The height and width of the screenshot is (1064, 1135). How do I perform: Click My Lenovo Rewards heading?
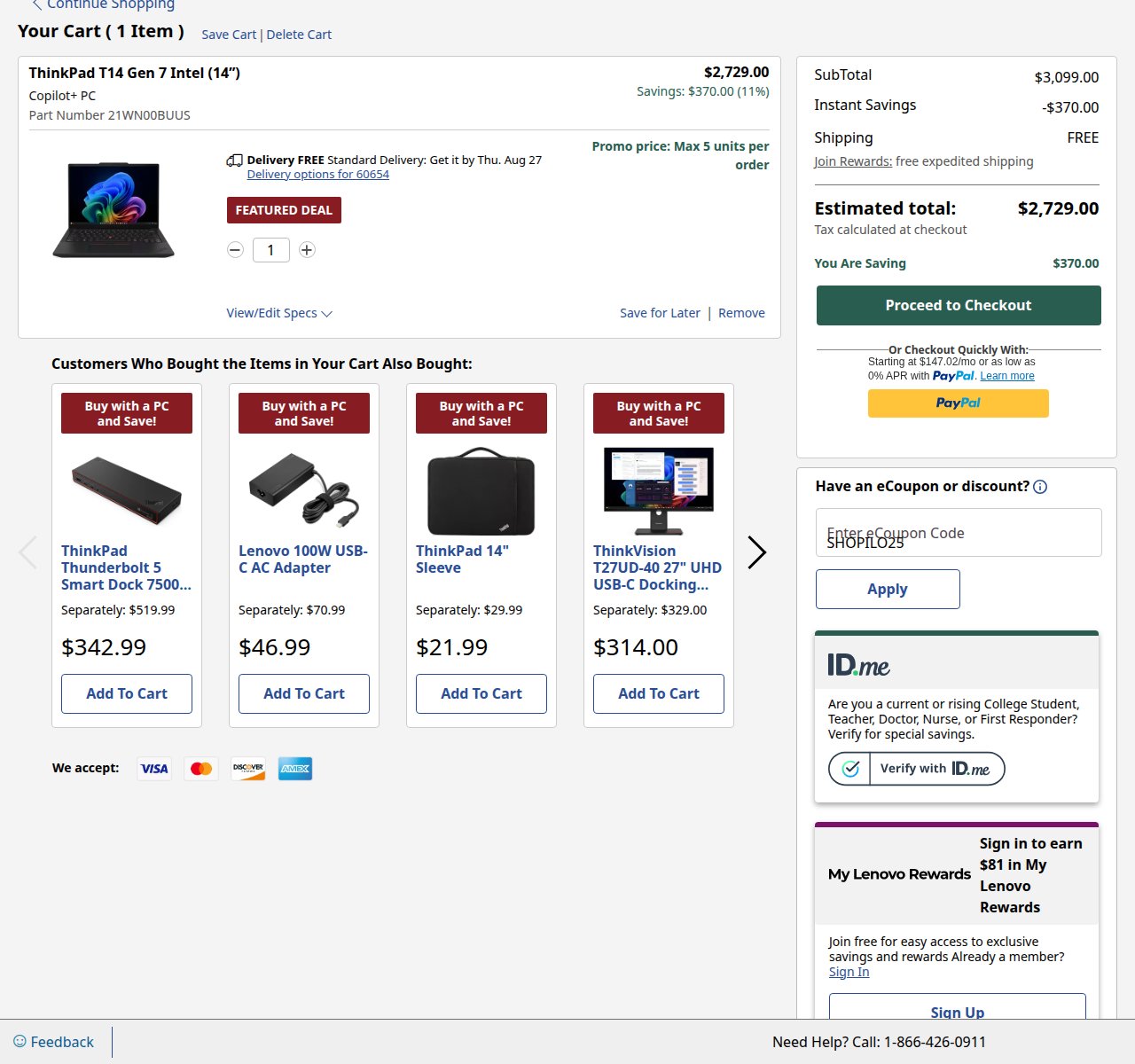[x=899, y=874]
